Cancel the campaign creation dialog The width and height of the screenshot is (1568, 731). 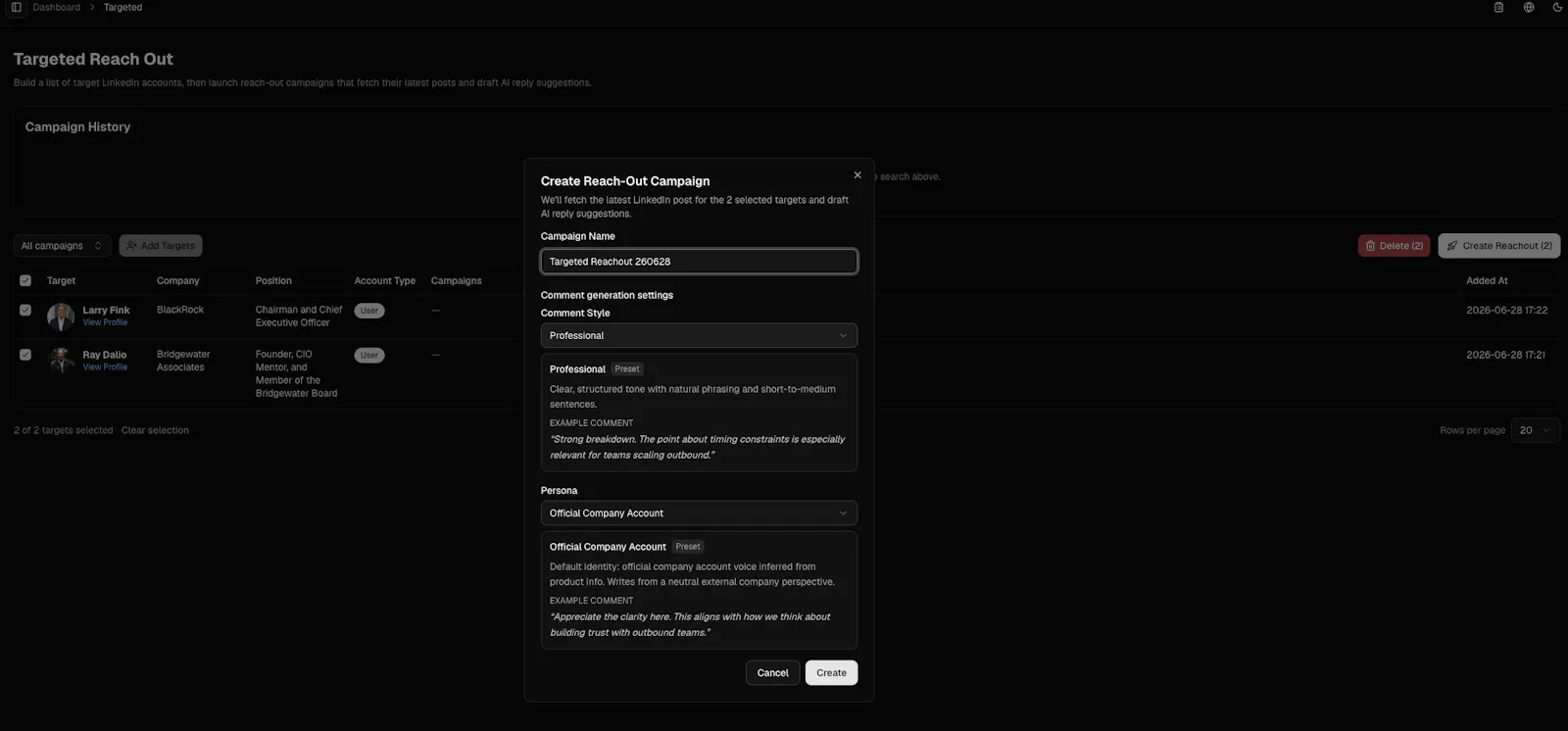click(772, 673)
